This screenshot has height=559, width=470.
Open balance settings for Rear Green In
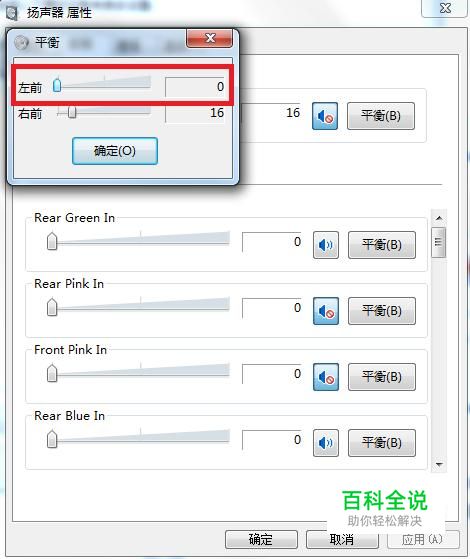[x=382, y=245]
